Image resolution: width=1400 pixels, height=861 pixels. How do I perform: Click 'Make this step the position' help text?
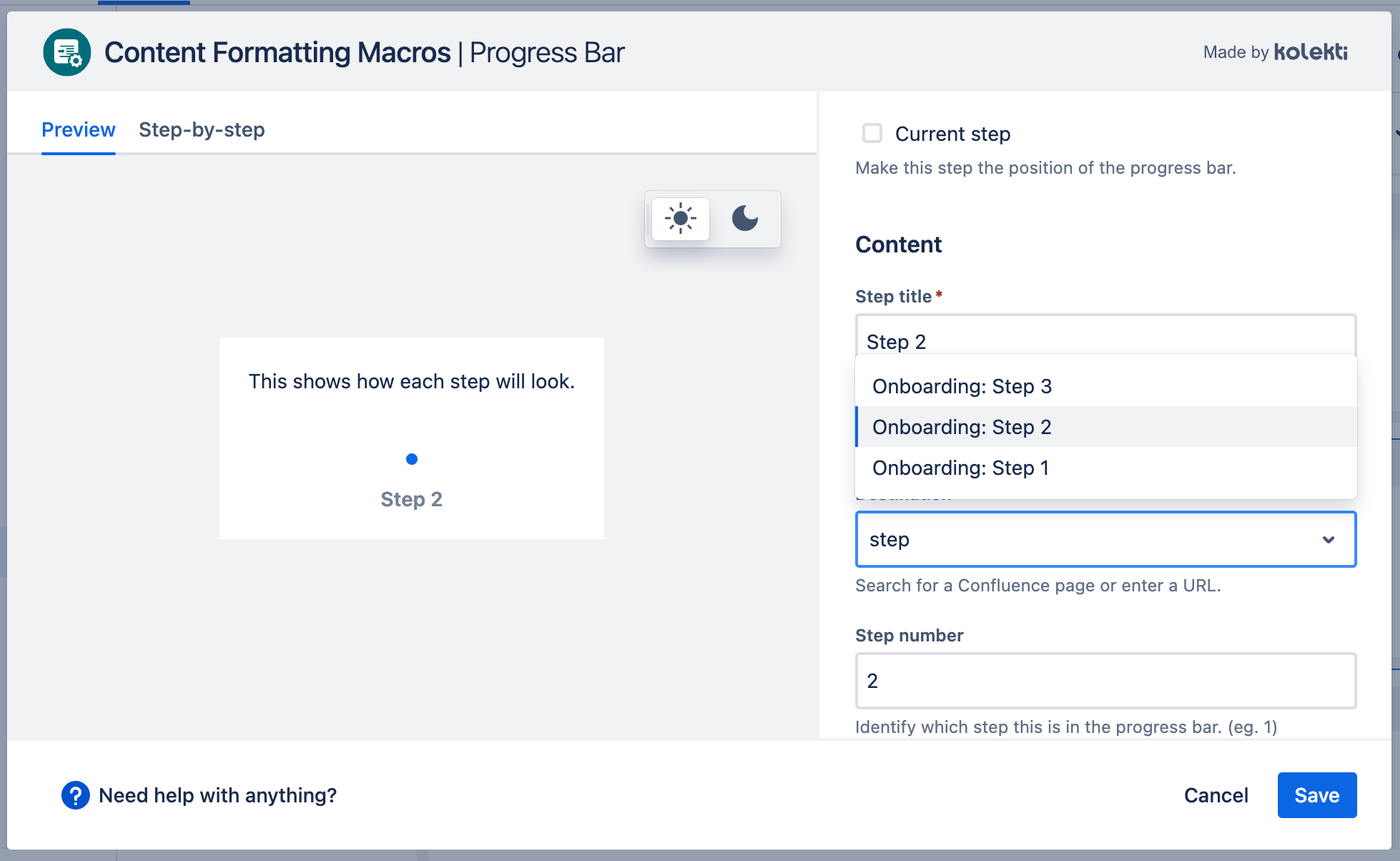click(x=1046, y=168)
